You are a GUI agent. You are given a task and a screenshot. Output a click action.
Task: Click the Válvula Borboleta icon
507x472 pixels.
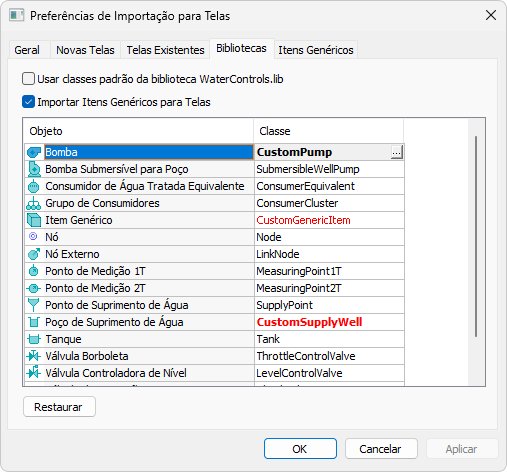pyautogui.click(x=34, y=356)
